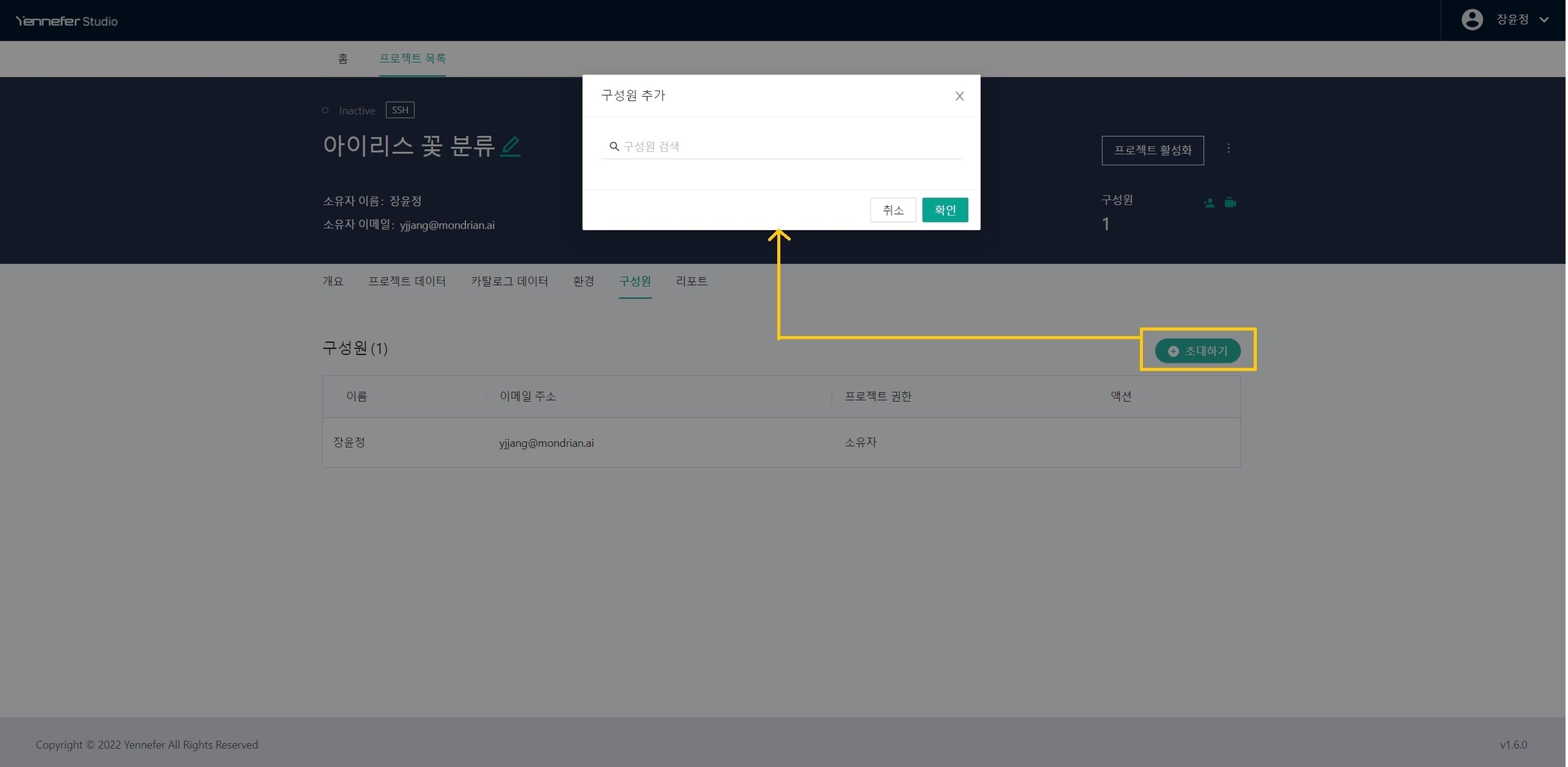Open the 카탈로그 데이터 tab

coord(509,281)
